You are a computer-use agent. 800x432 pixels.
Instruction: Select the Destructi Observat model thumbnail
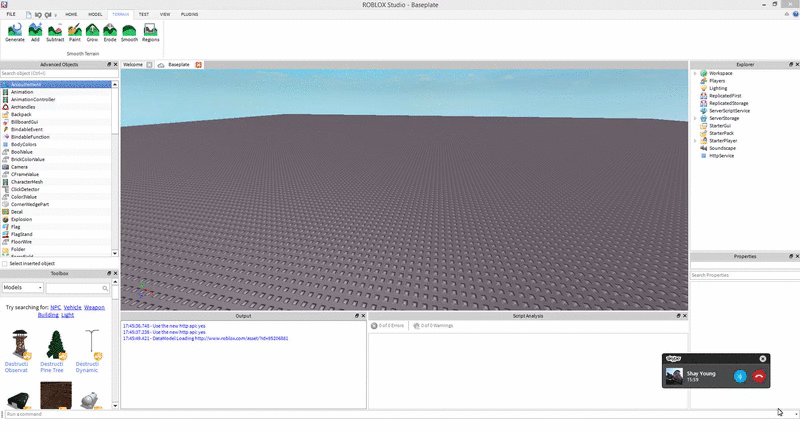click(x=19, y=344)
